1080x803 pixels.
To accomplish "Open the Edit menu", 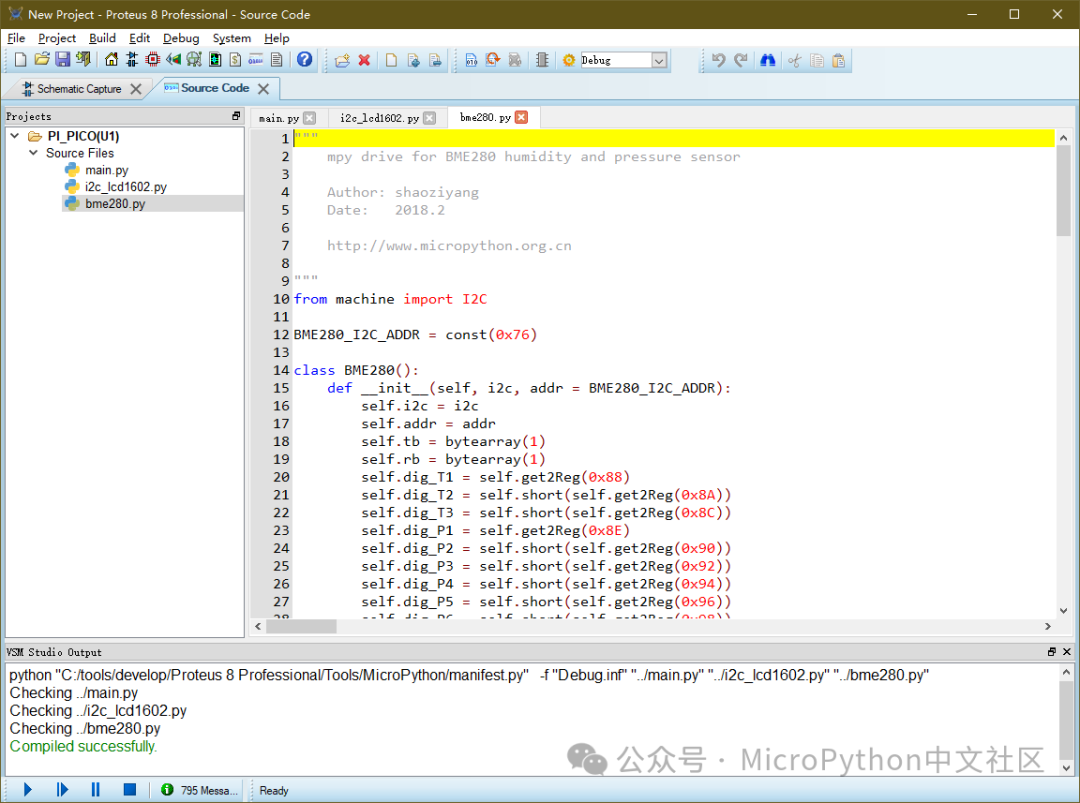I will point(139,38).
